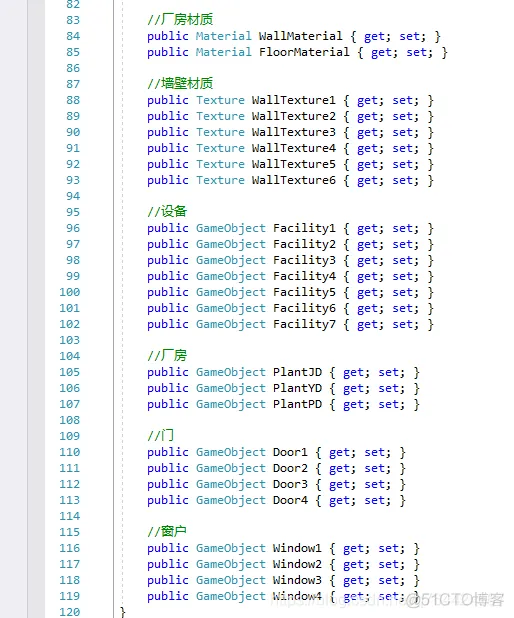The height and width of the screenshot is (618, 514).
Task: Click the FloorMaterial property name
Action: pyautogui.click(x=304, y=52)
